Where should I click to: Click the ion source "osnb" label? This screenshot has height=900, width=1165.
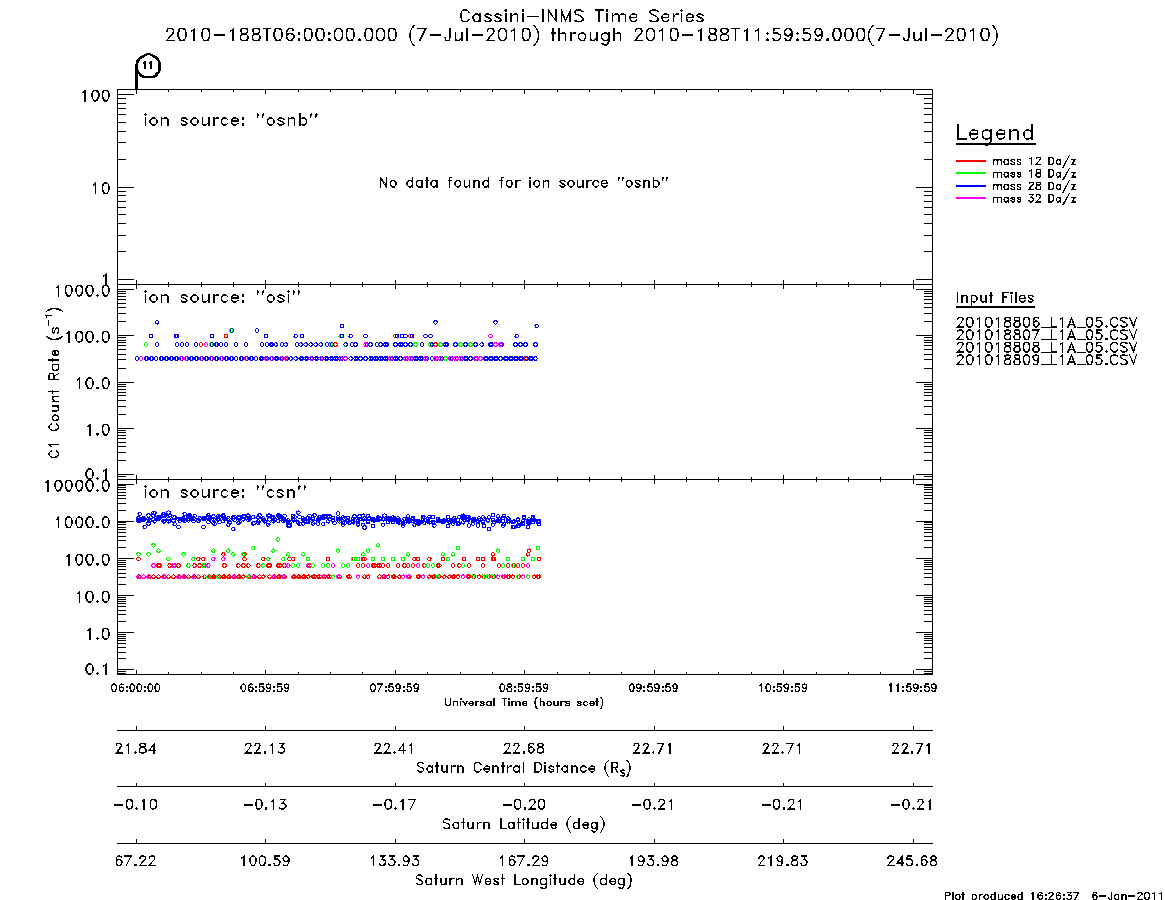231,120
